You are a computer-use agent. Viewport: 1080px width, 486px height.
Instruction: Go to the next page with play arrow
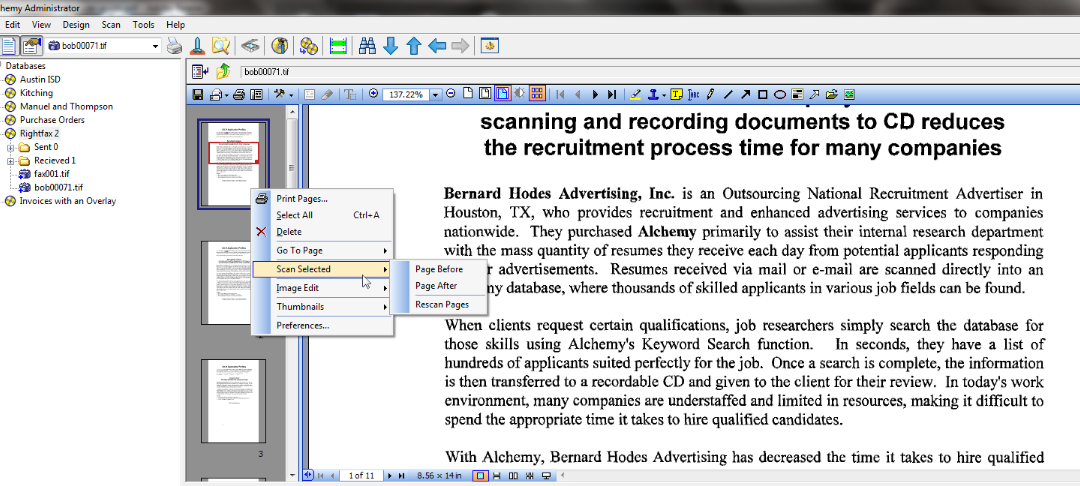click(595, 94)
